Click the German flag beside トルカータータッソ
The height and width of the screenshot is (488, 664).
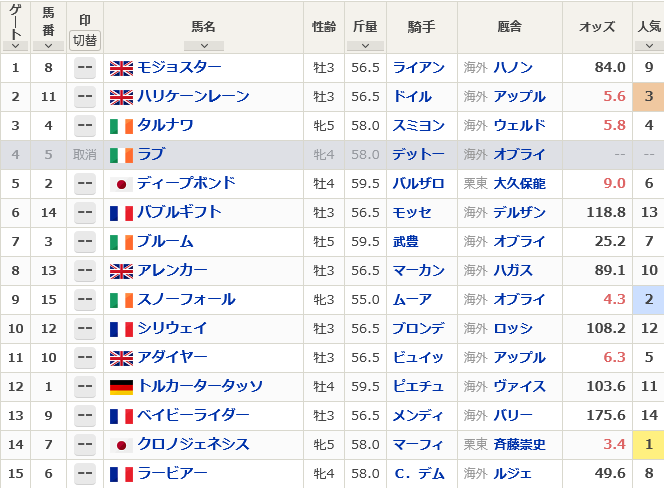(x=121, y=387)
